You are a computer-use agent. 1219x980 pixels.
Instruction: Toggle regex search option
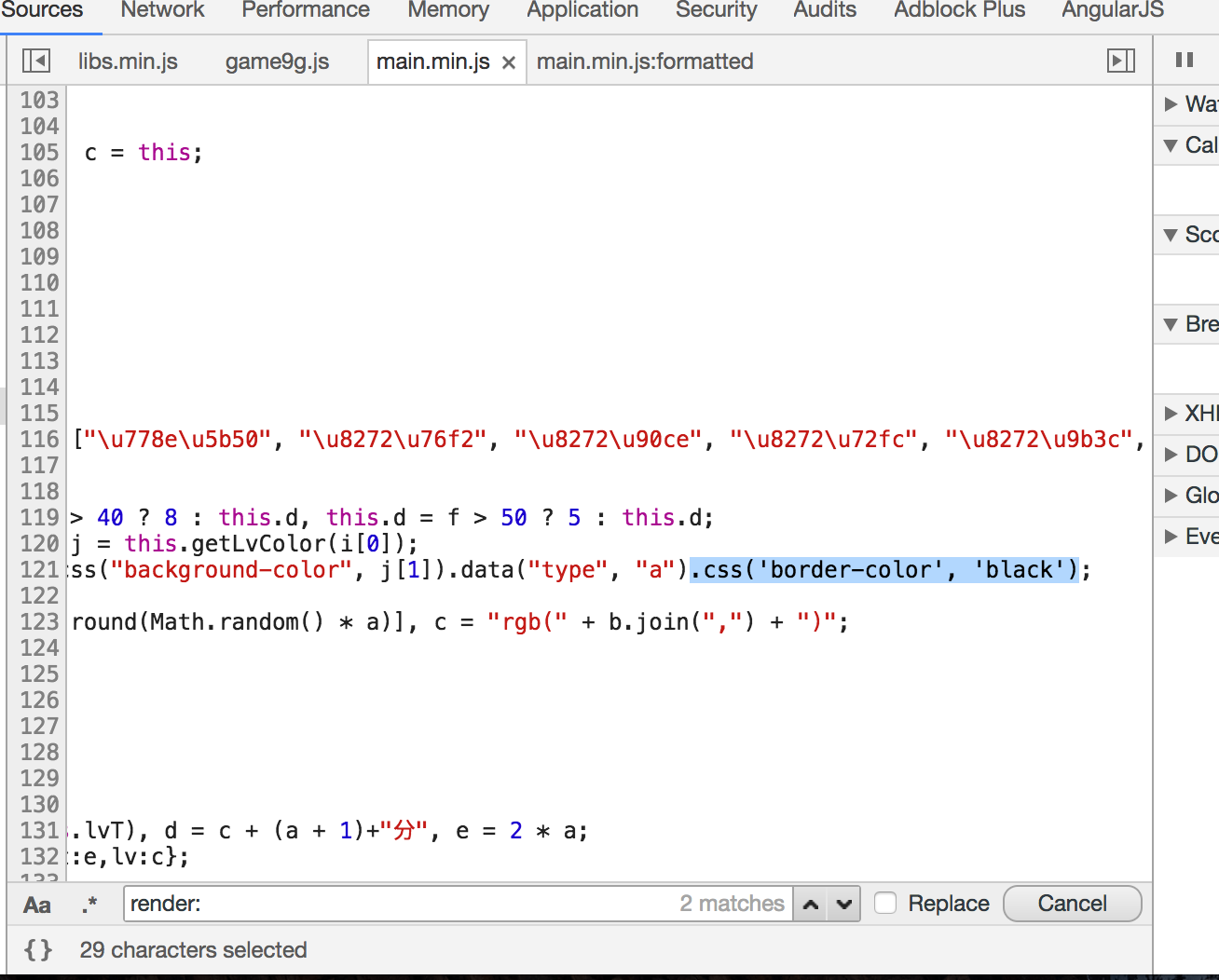[89, 905]
